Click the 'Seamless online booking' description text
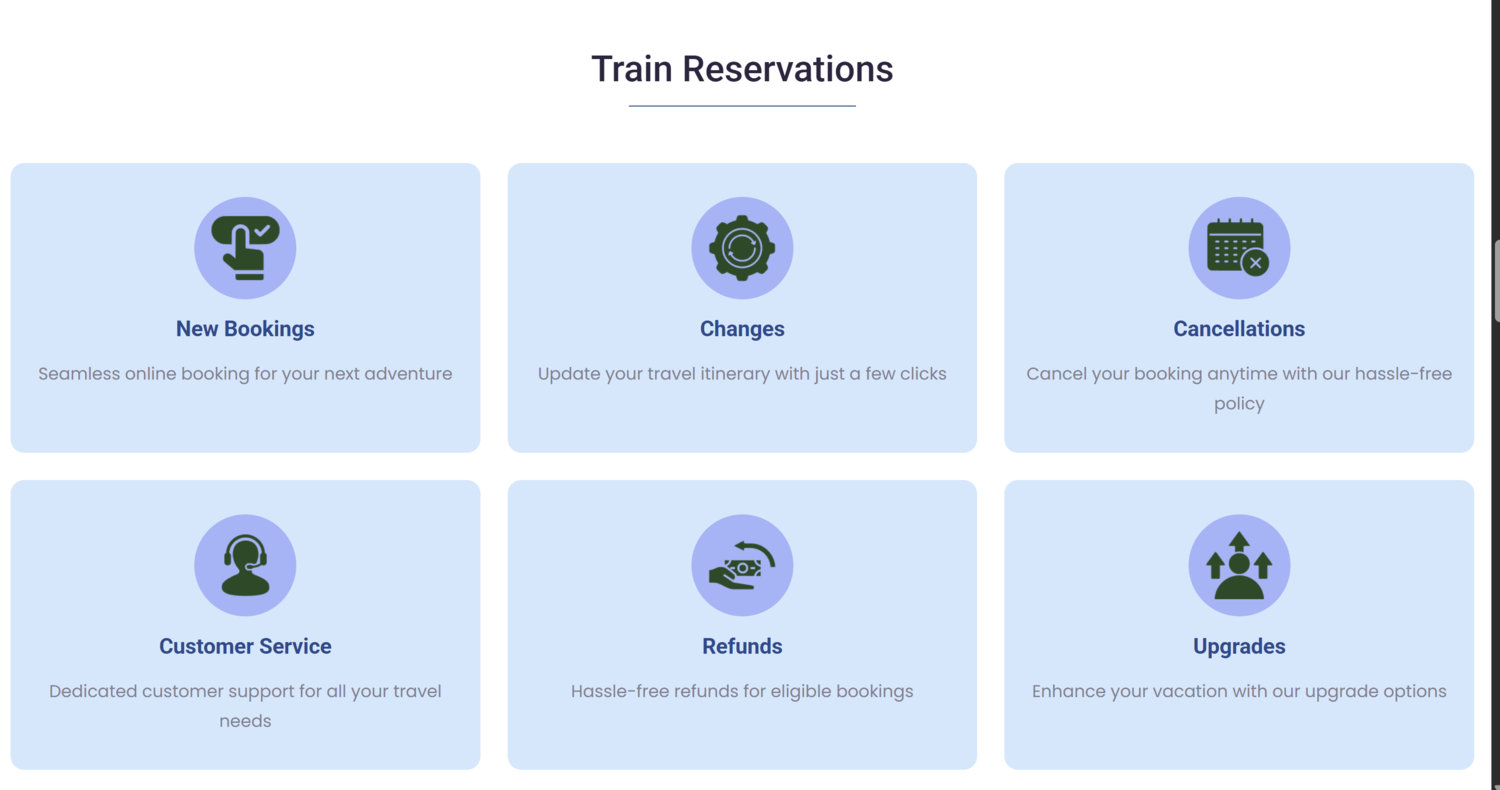The width and height of the screenshot is (1500, 790). tap(245, 374)
